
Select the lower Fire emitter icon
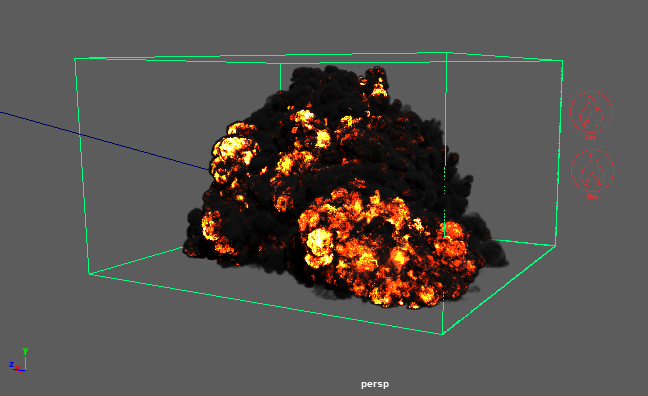click(x=592, y=170)
